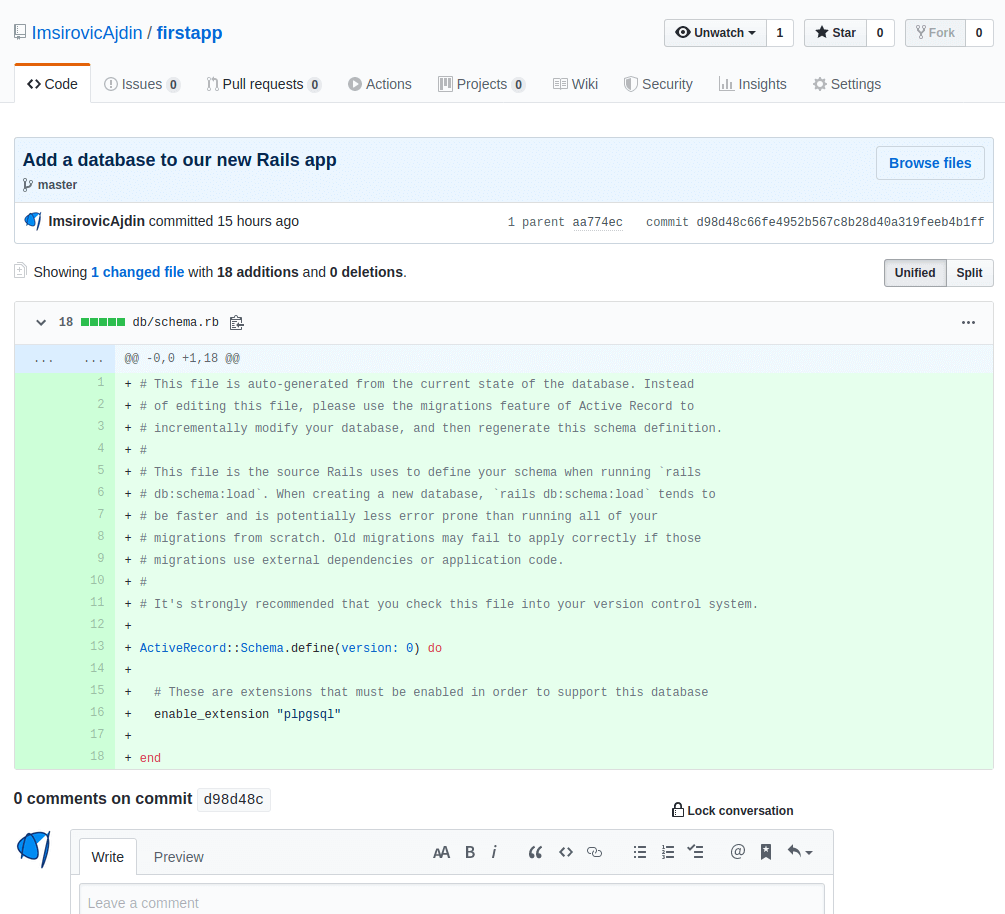Click the Browse files button

[930, 163]
